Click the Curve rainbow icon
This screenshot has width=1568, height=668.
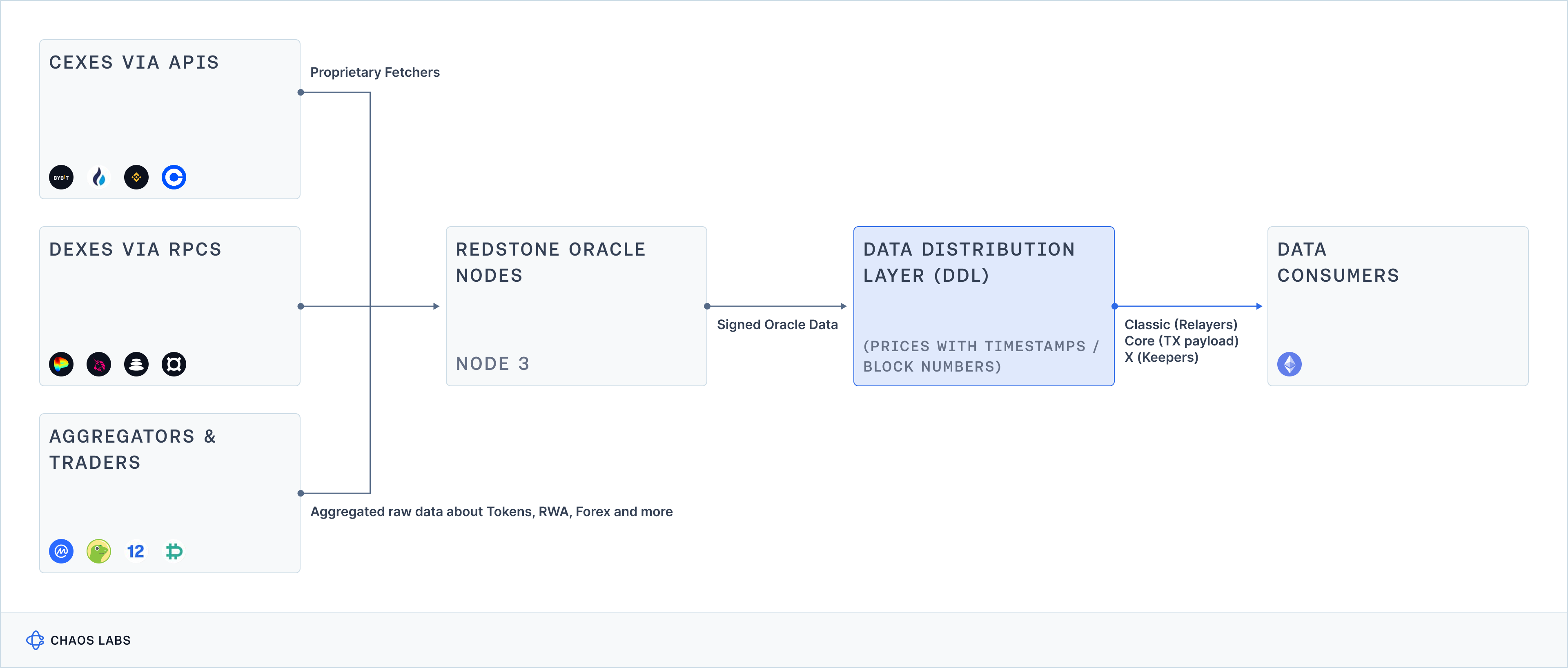point(61,364)
